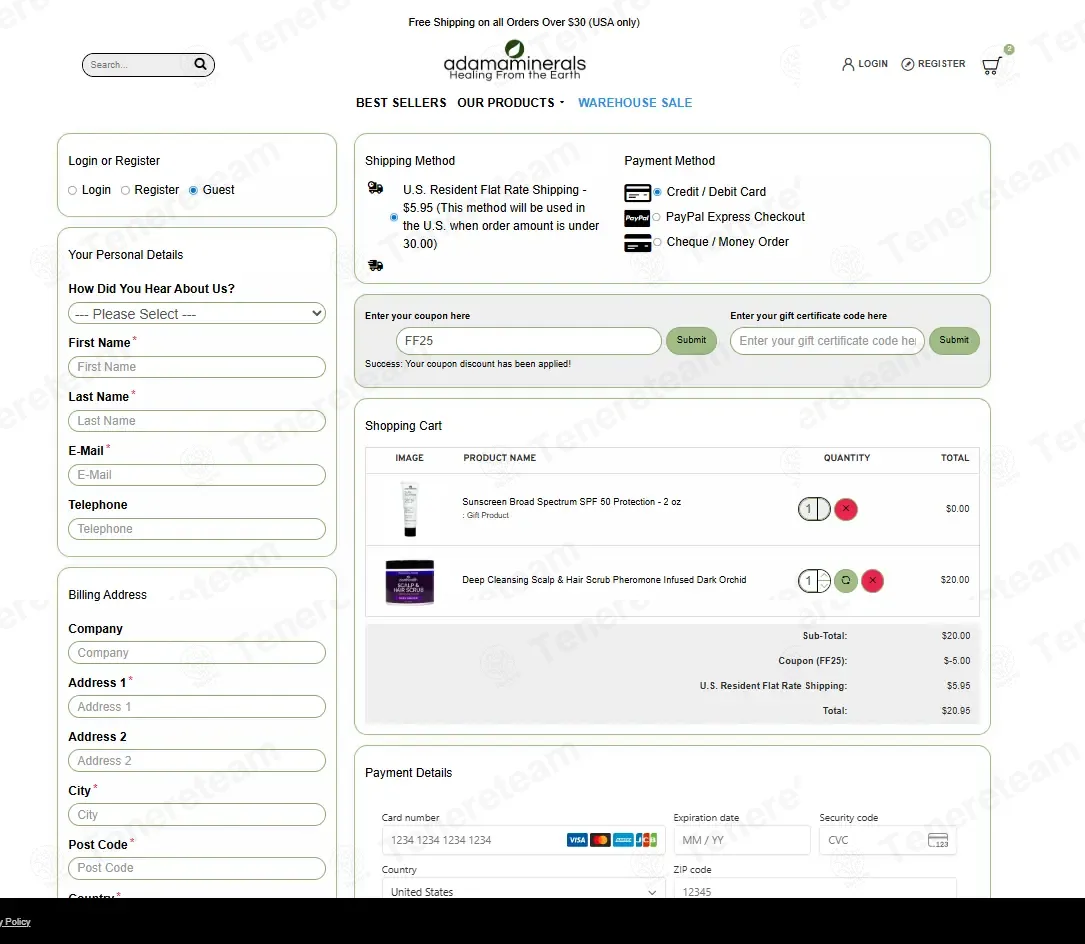
Task: Click the PayPal logo icon
Action: point(637,218)
